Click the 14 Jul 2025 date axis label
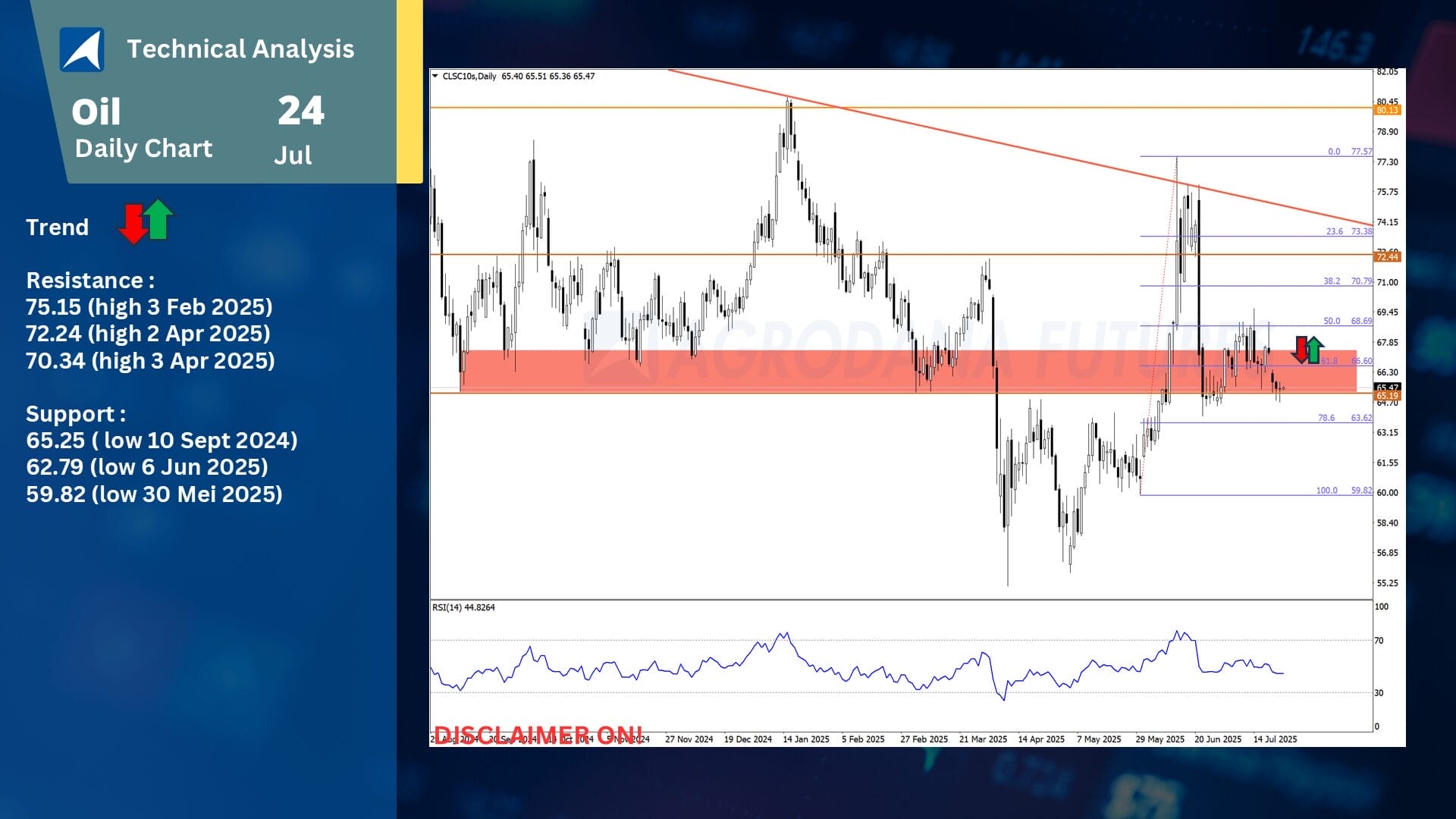1456x819 pixels. click(x=1275, y=739)
